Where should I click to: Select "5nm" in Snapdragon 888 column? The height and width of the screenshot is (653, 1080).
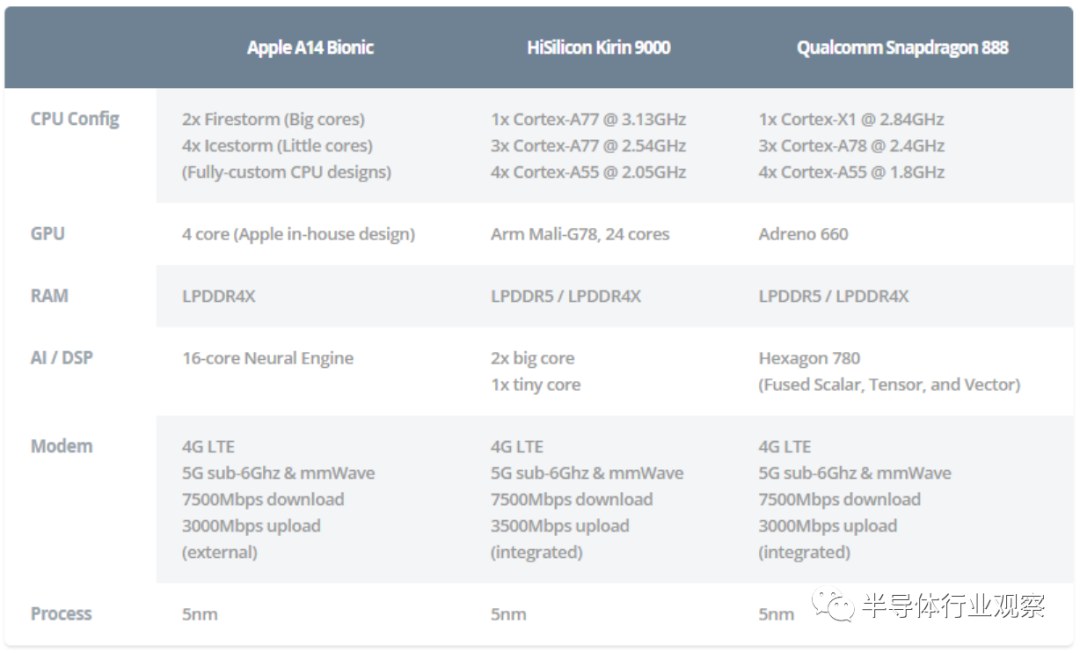click(x=776, y=614)
